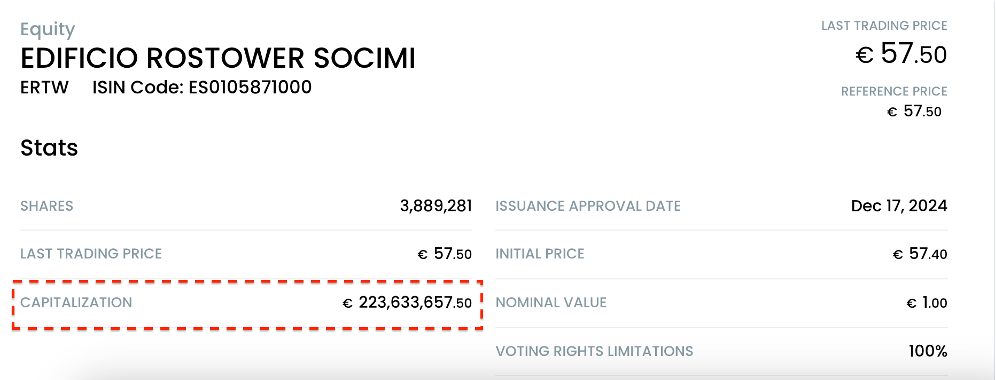Select the initial price € 57.40
This screenshot has height=380, width=996.
(x=920, y=254)
